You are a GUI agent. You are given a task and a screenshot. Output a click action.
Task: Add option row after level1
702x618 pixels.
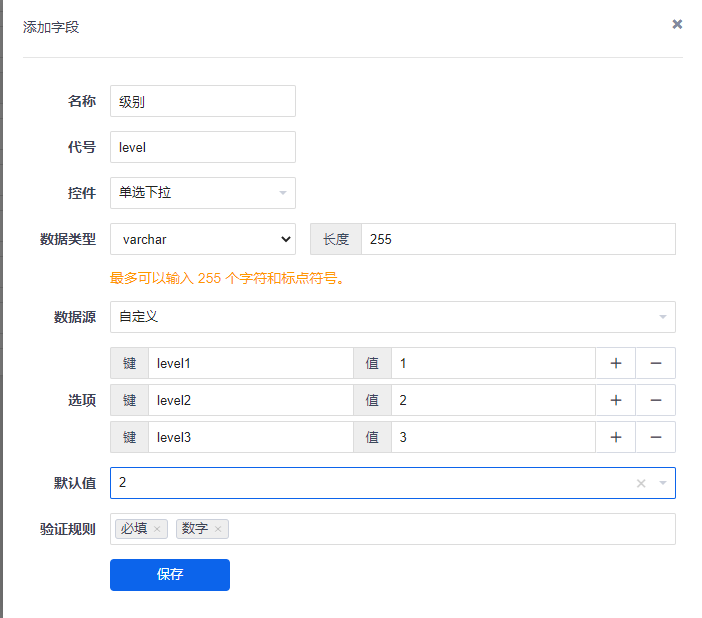point(616,363)
